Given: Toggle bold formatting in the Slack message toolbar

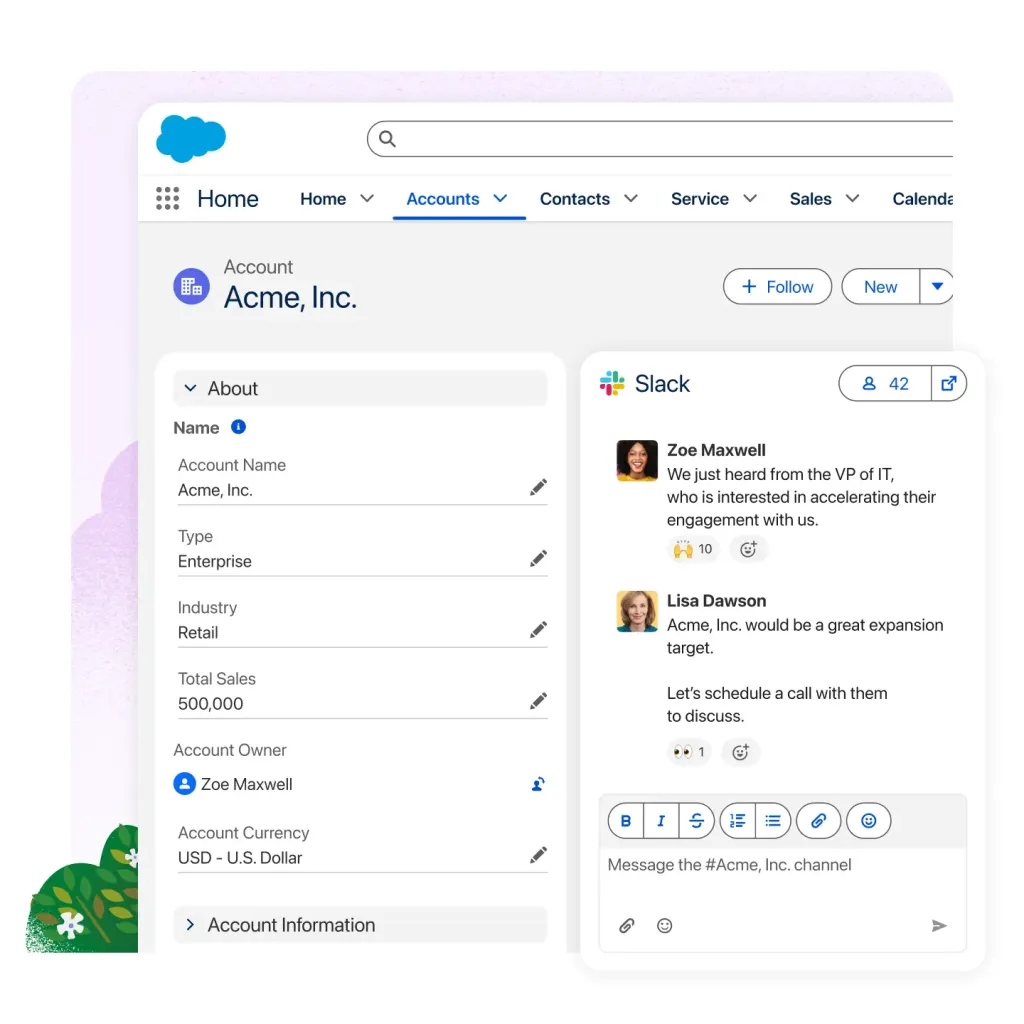Looking at the screenshot, I should pos(624,820).
